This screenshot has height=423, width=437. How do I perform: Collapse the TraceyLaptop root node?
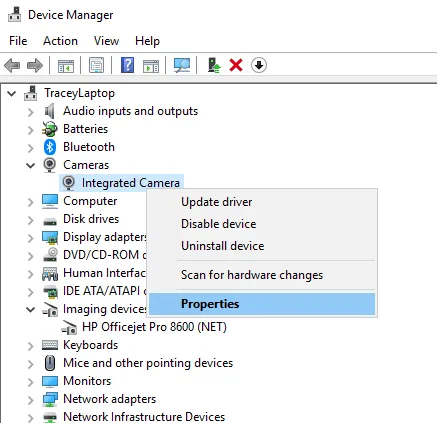tap(12, 94)
